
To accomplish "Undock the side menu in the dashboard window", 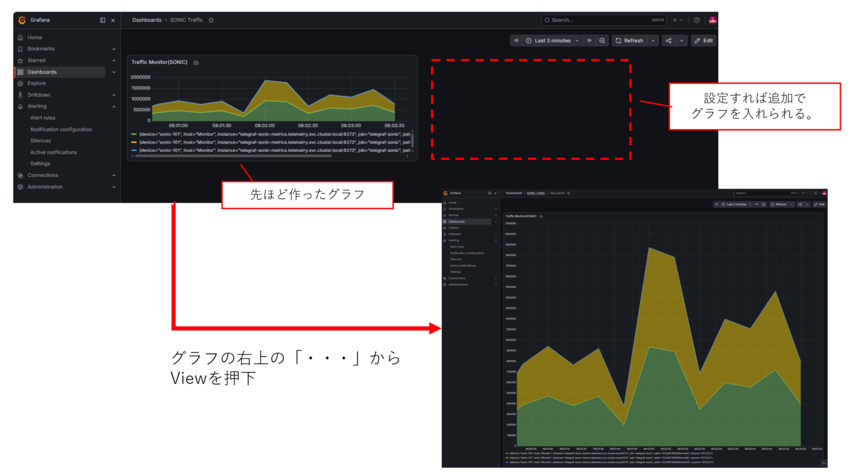I will point(102,20).
